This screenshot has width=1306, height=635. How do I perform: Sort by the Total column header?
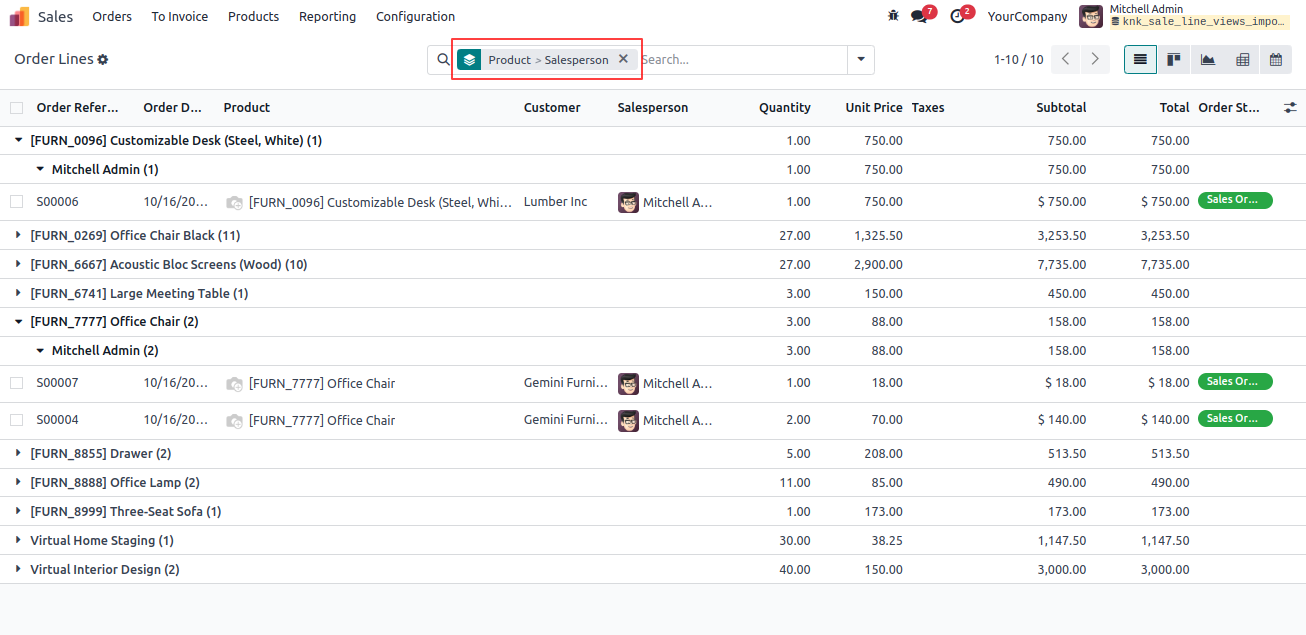pos(1174,108)
